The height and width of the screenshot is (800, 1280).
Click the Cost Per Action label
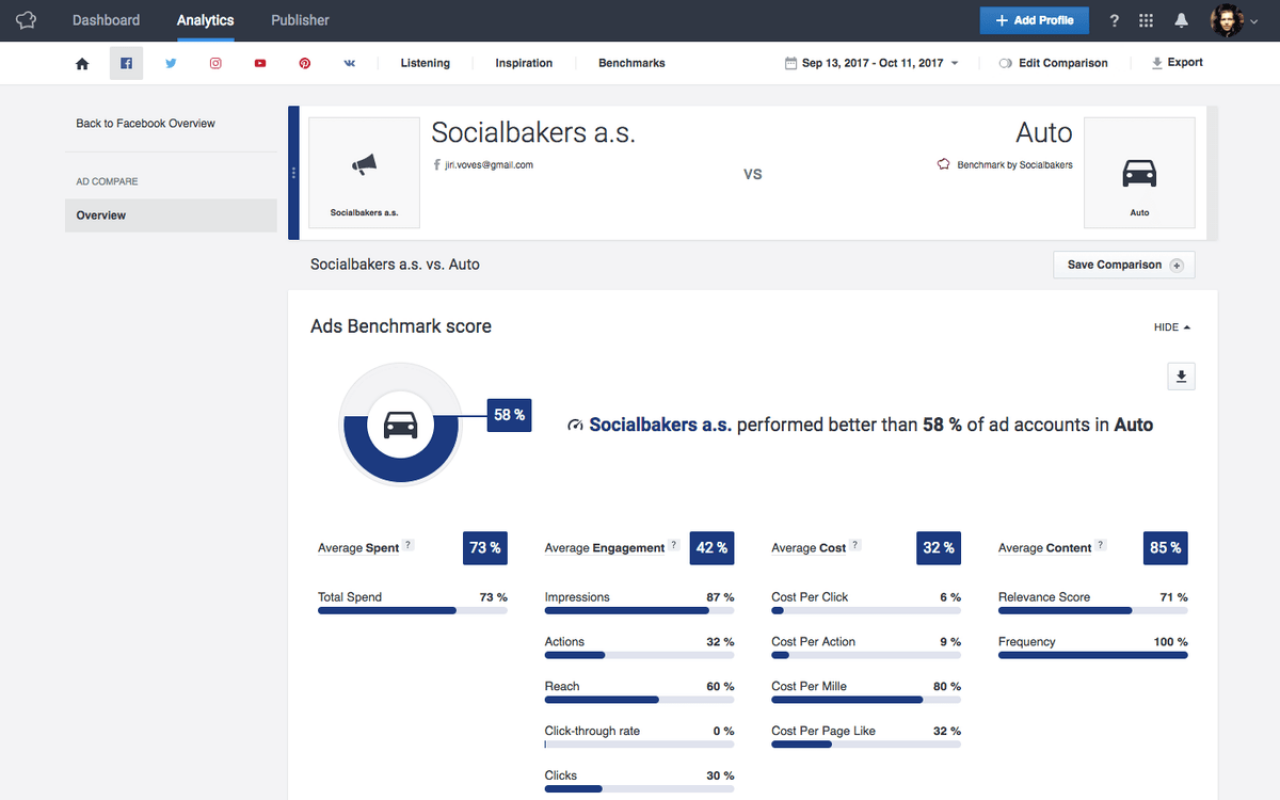813,642
